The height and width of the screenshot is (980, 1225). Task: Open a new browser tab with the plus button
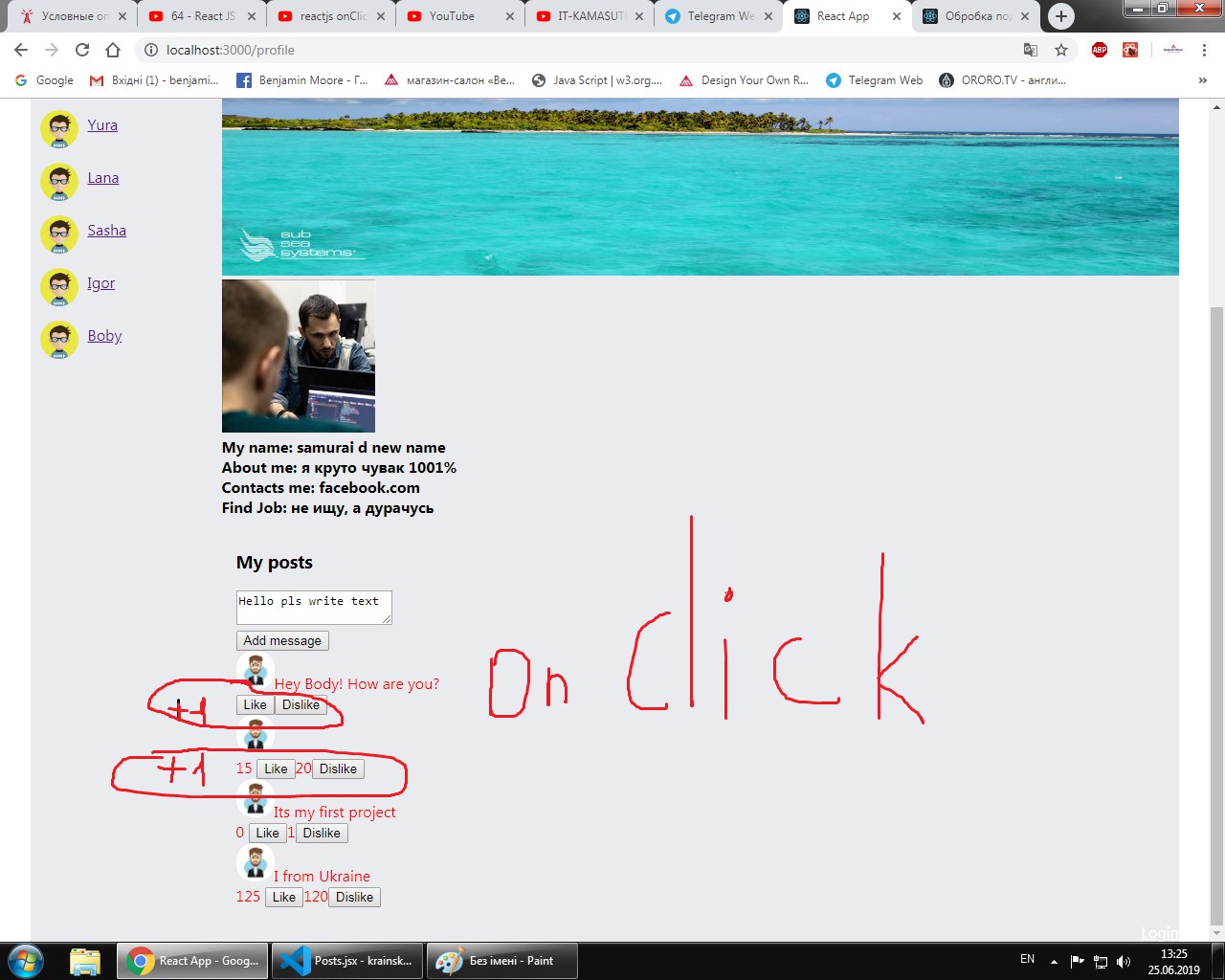coord(1060,16)
